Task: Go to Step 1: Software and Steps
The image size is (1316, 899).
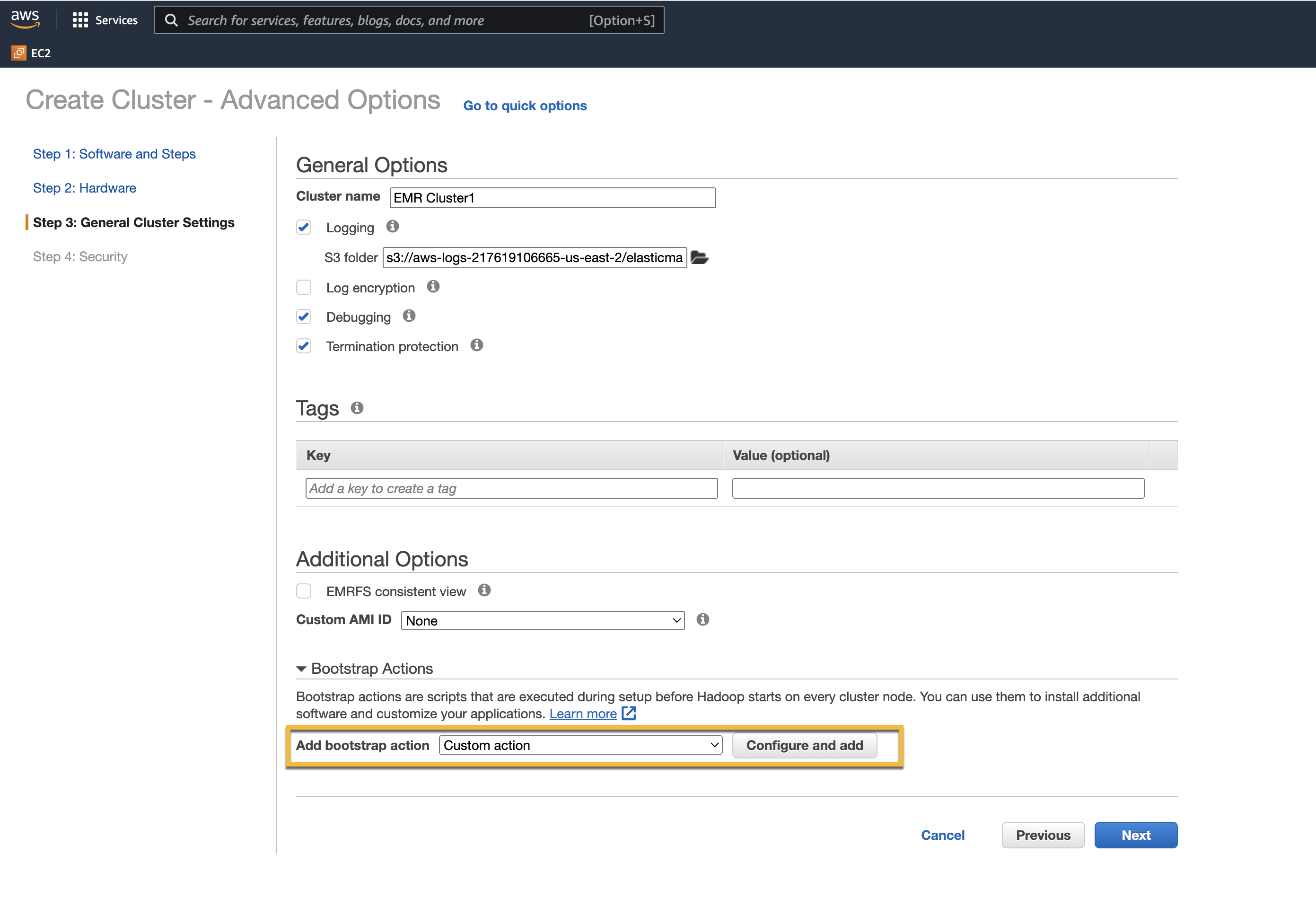Action: pyautogui.click(x=114, y=154)
